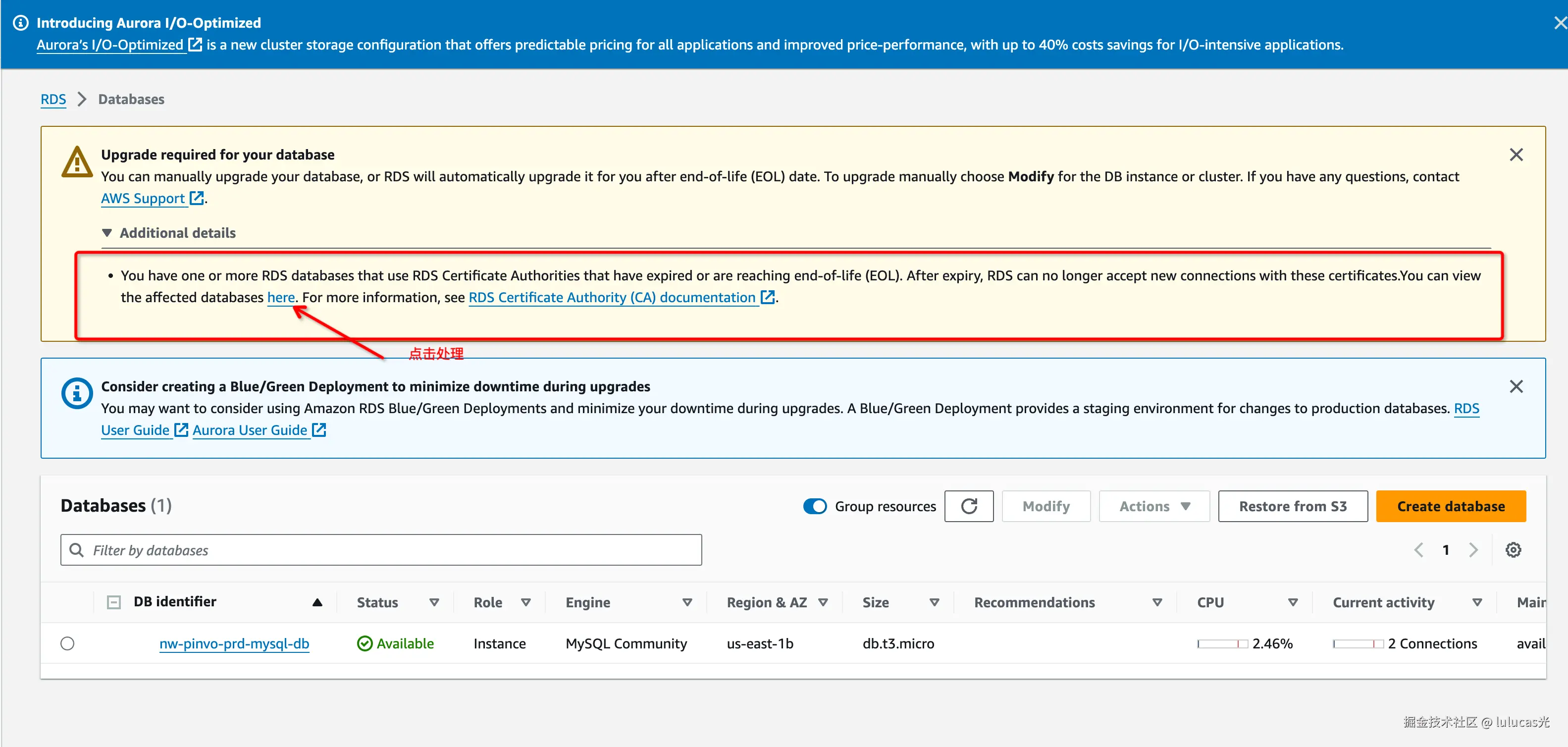Open the Actions dropdown
1568x747 pixels.
click(1153, 506)
